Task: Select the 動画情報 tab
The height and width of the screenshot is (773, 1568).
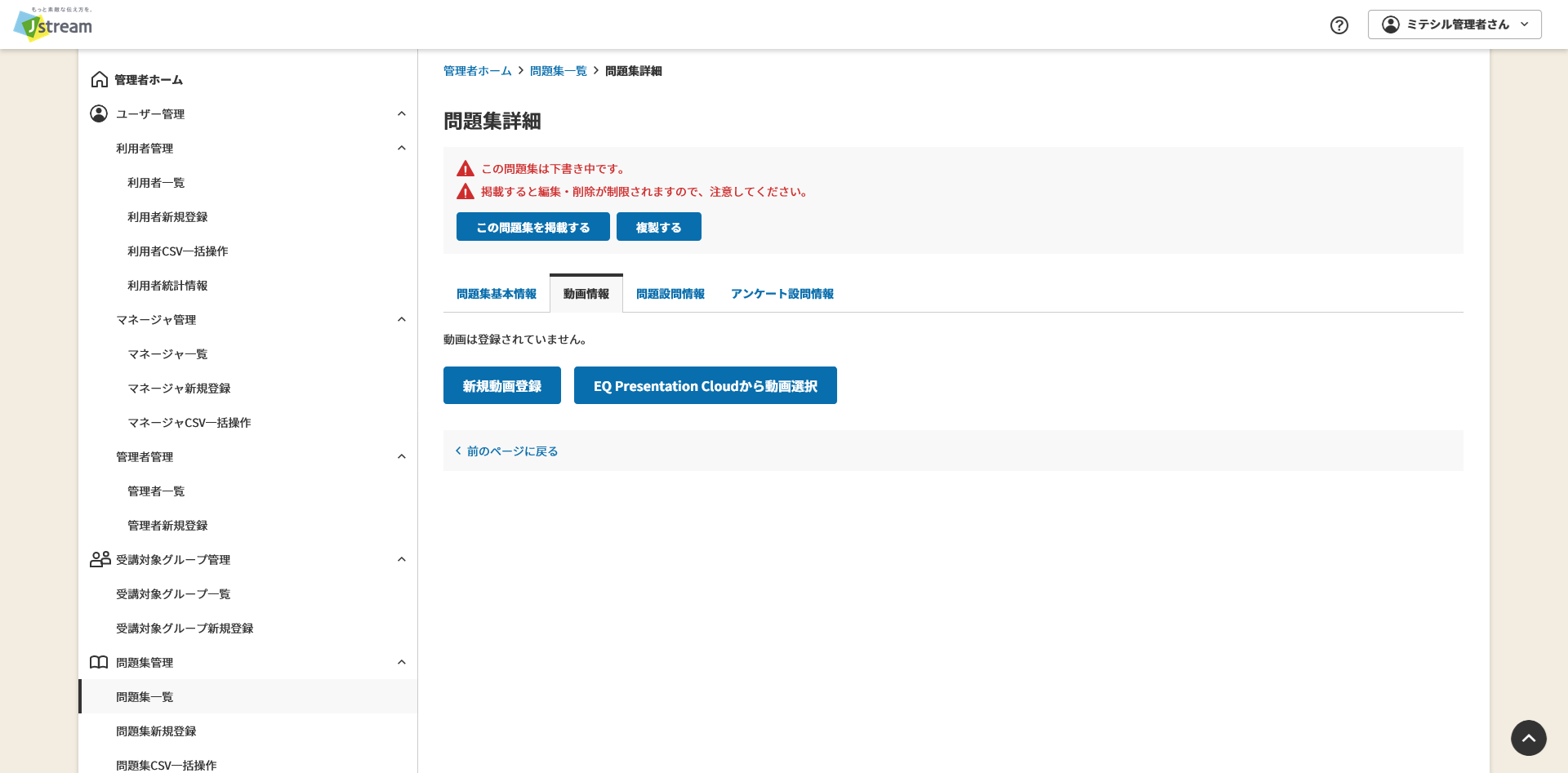Action: pyautogui.click(x=586, y=294)
